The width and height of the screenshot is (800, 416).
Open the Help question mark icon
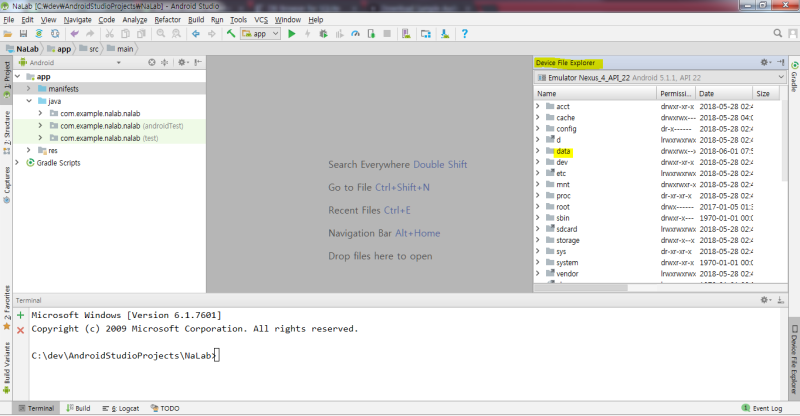[464, 34]
